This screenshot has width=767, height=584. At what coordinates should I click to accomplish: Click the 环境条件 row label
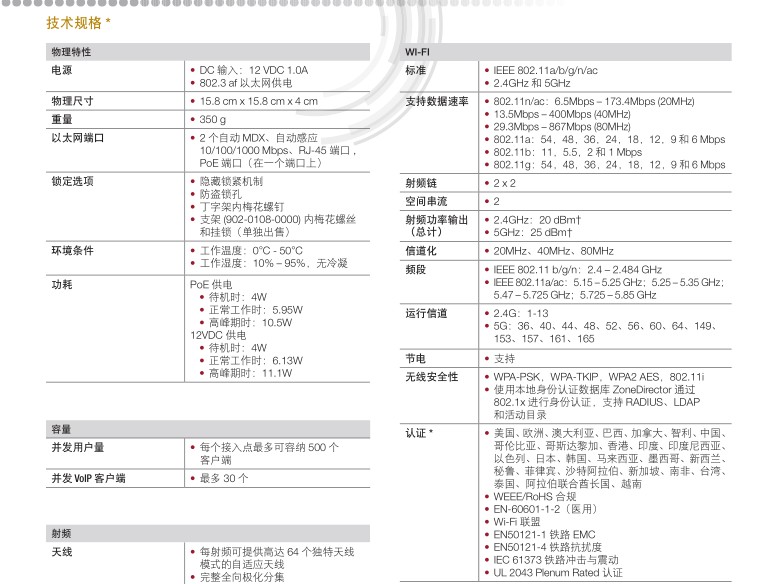[72, 250]
